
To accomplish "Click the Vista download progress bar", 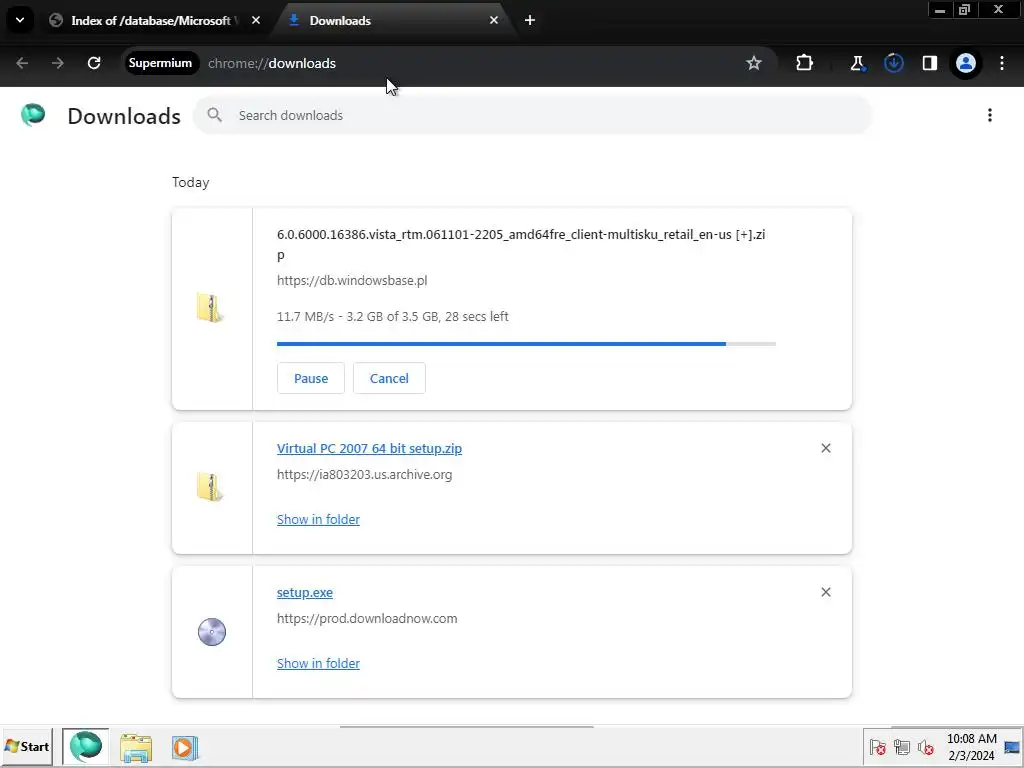I will [x=526, y=344].
